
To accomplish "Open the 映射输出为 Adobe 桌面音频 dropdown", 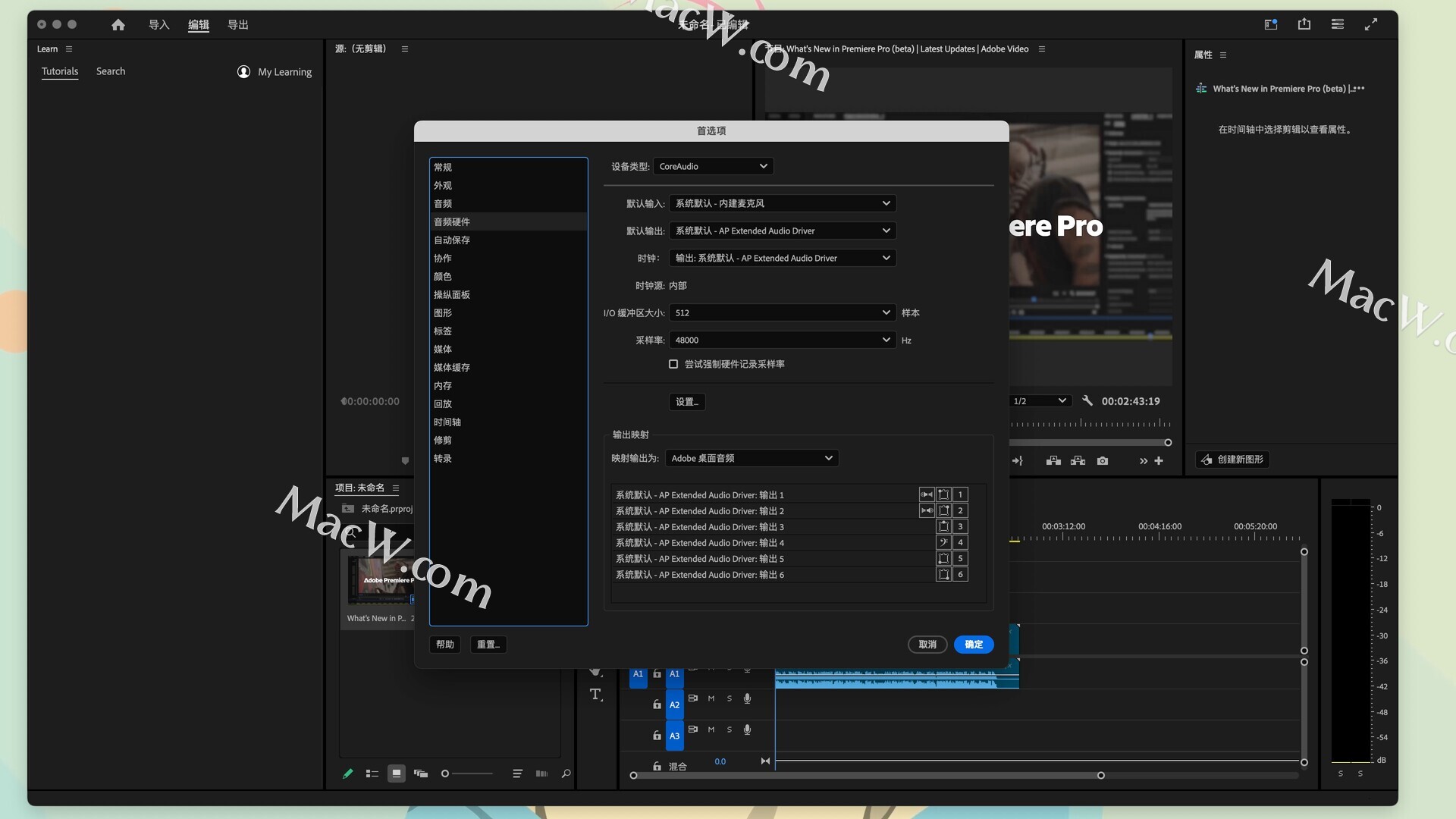I will click(752, 458).
